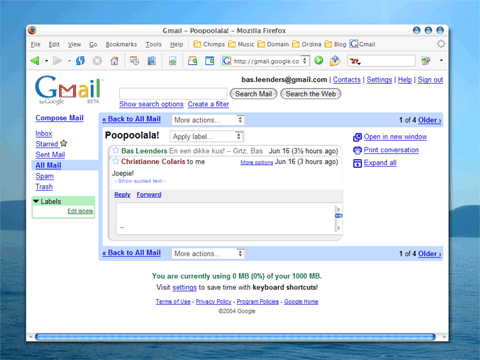Go to the Home page icon
This screenshot has width=480, height=360.
[x=114, y=61]
